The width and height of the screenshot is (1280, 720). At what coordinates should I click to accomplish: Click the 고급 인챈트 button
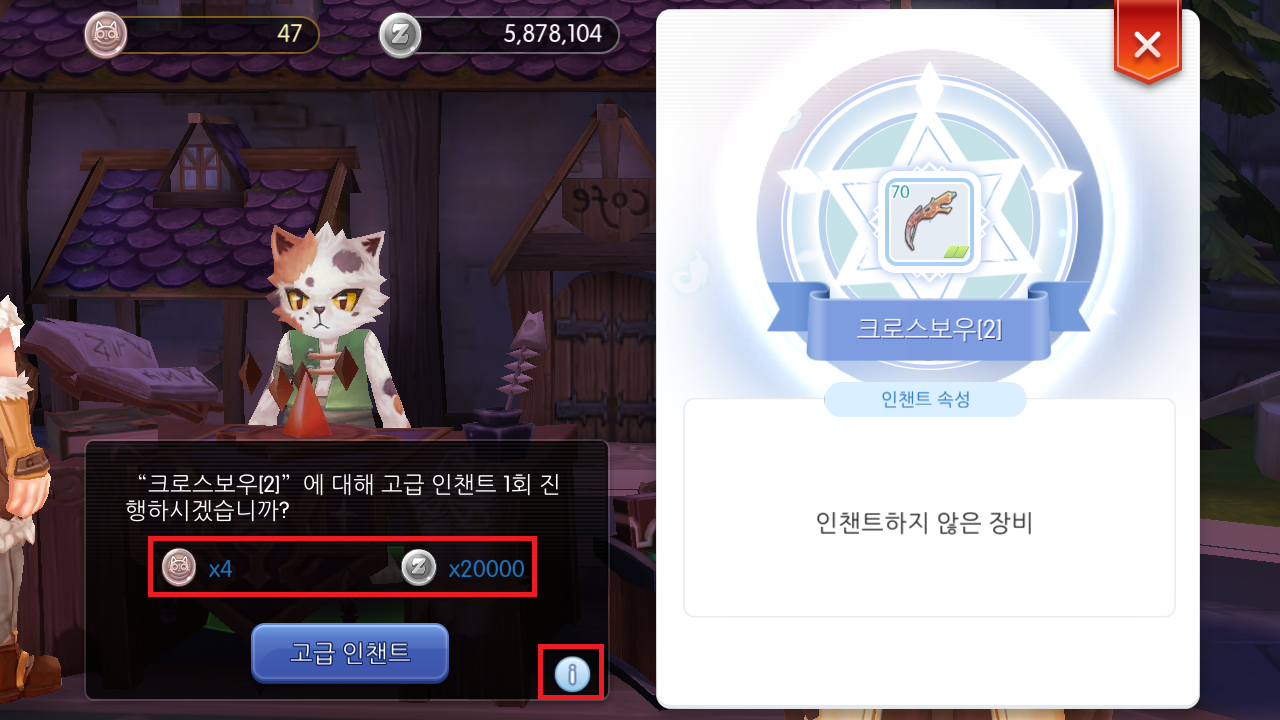(350, 653)
